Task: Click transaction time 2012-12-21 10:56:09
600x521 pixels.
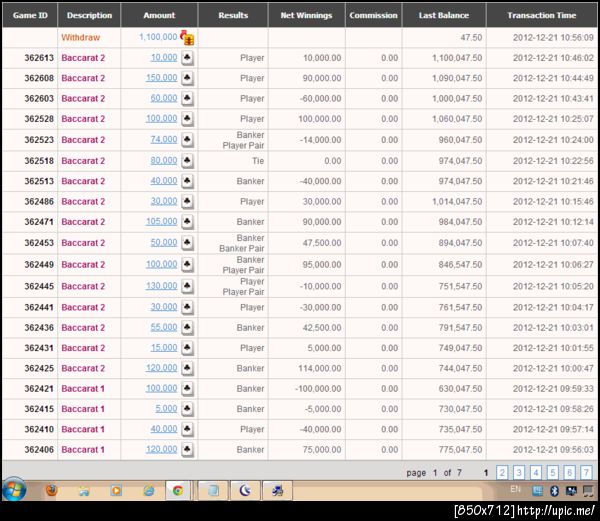Action: pos(553,37)
